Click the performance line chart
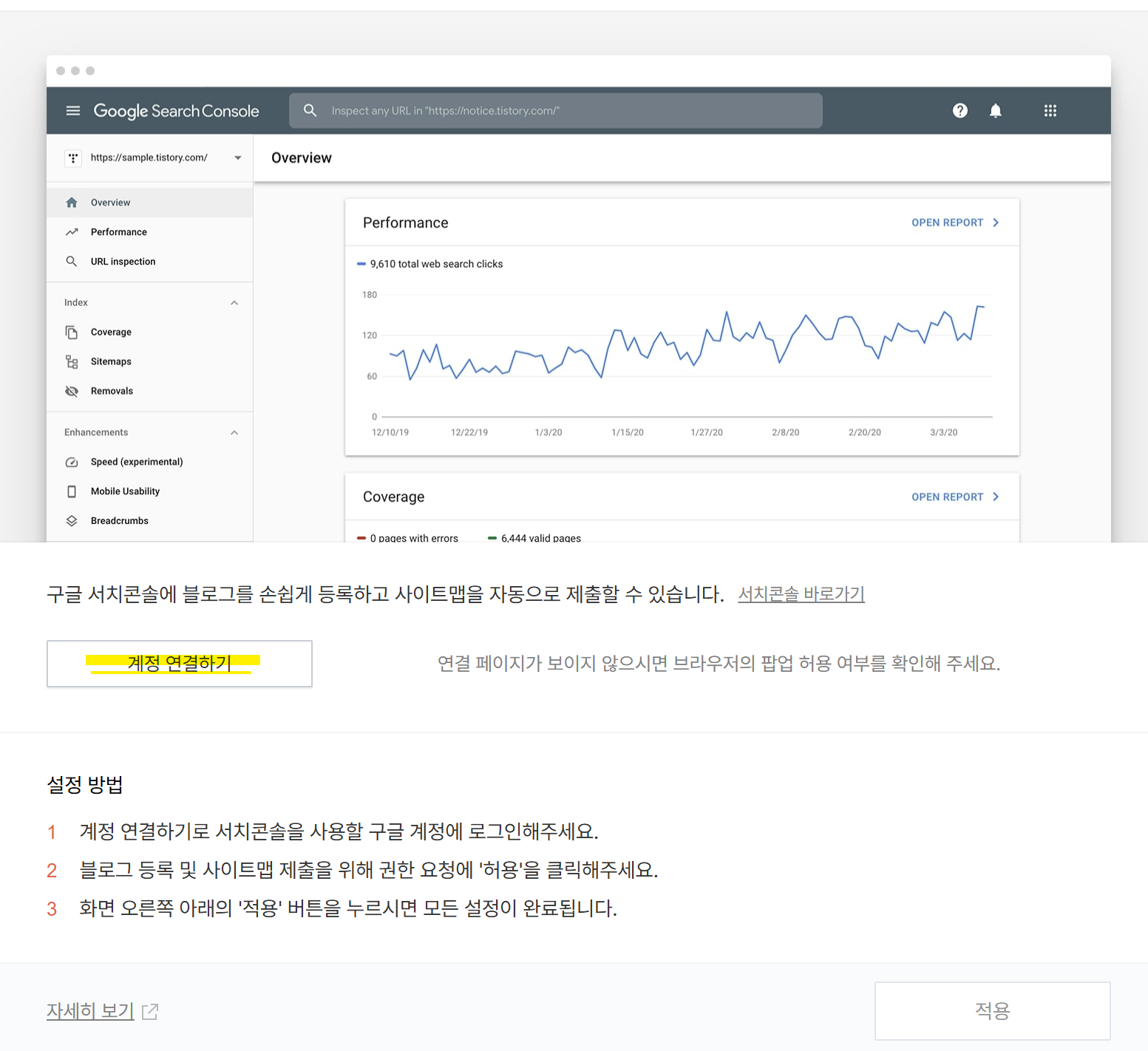 [687, 344]
